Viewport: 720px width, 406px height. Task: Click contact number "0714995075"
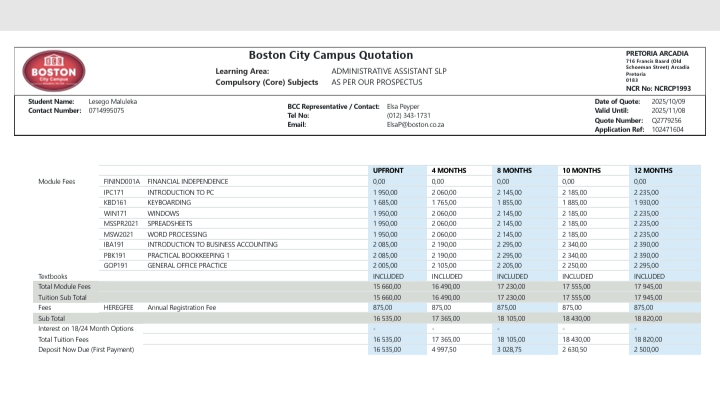pyautogui.click(x=106, y=111)
